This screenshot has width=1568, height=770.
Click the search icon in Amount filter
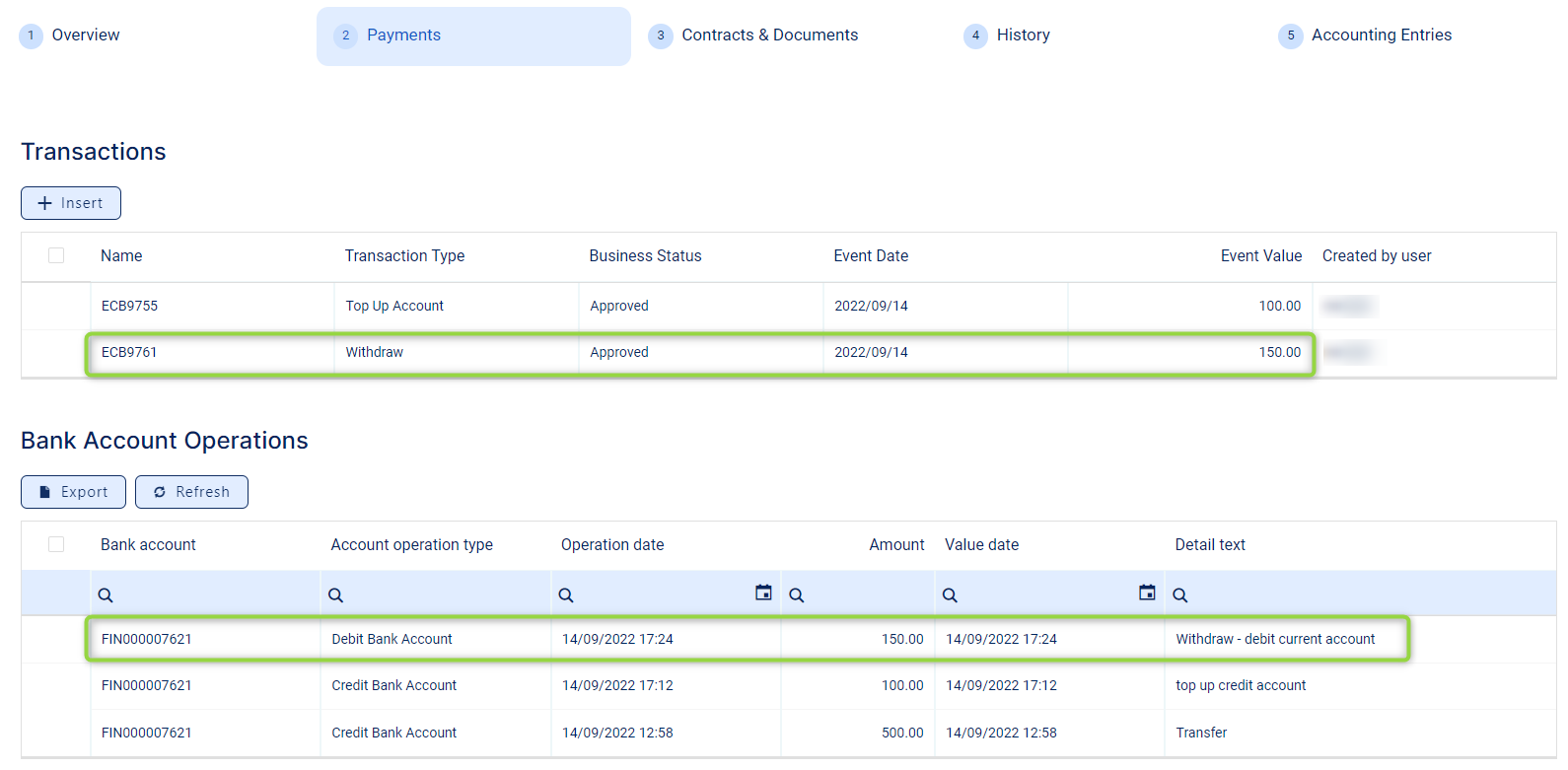[797, 595]
